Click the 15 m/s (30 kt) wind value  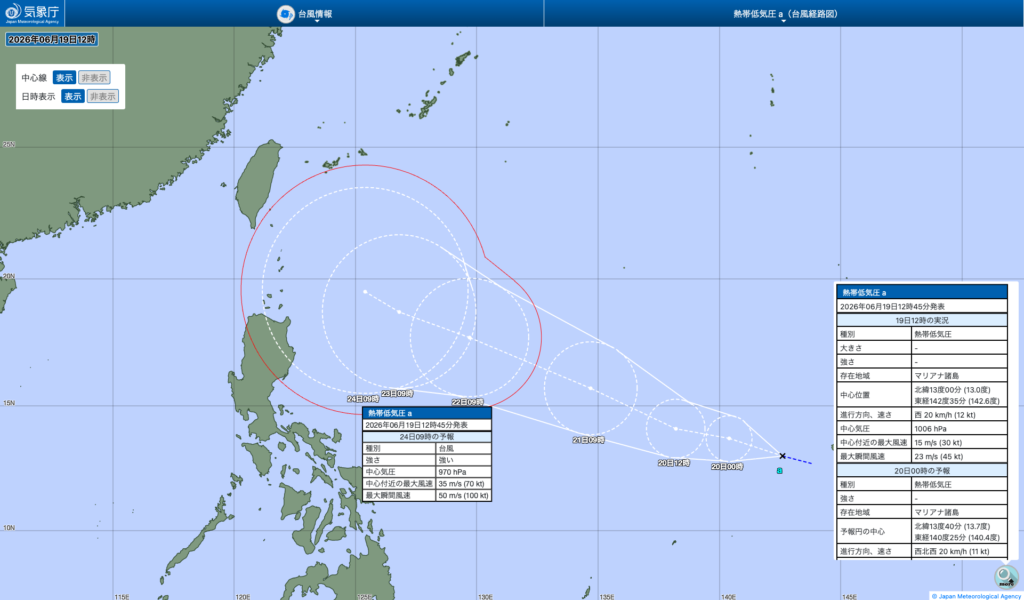959,443
